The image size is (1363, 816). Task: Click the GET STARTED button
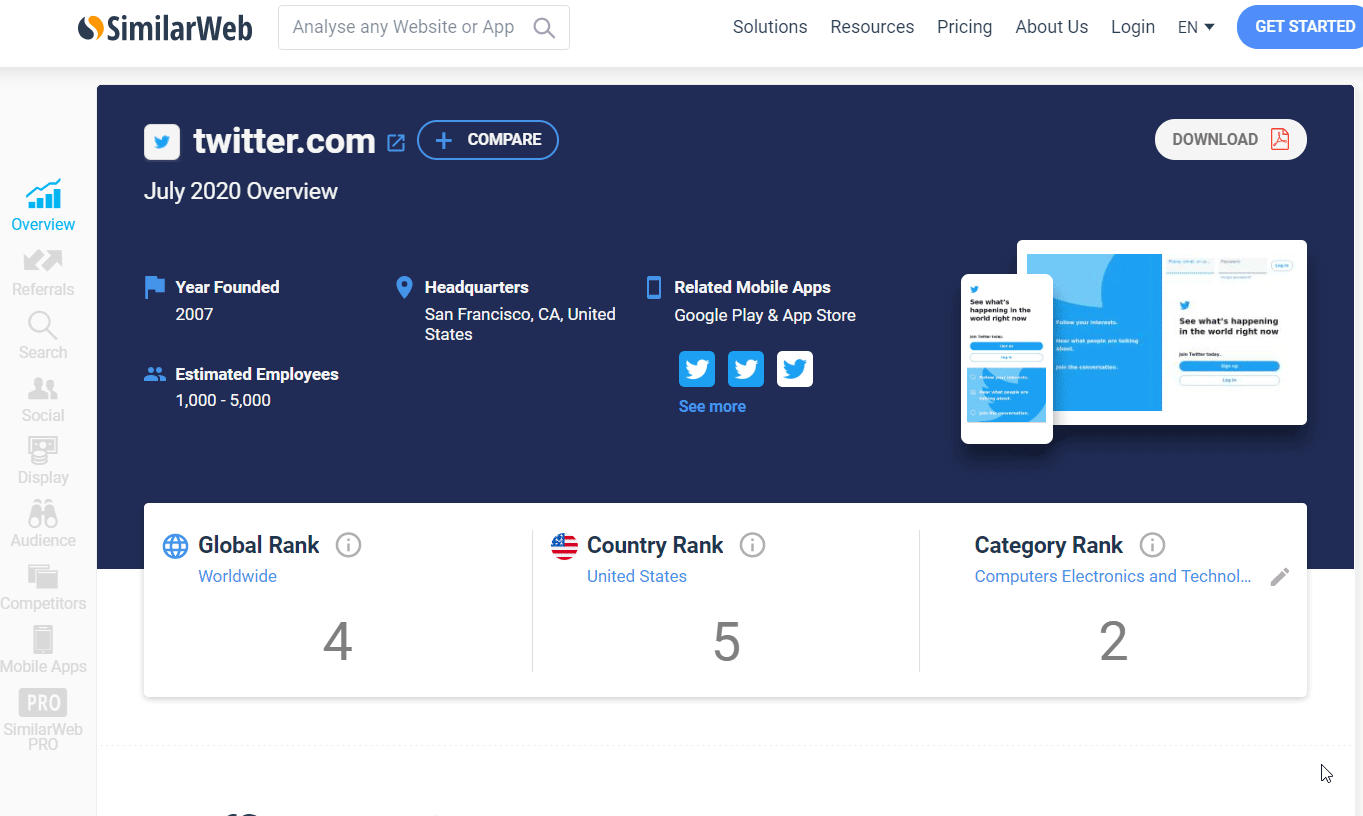click(1301, 27)
